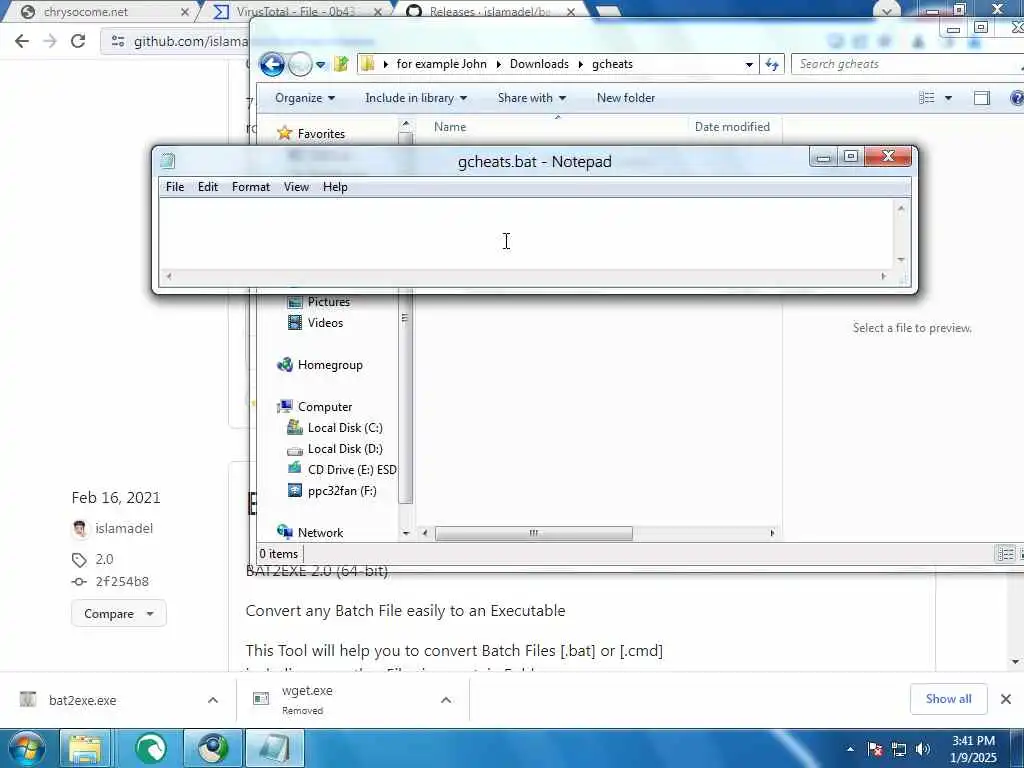Select Computer in navigation pane
Image resolution: width=1024 pixels, height=768 pixels.
[325, 407]
